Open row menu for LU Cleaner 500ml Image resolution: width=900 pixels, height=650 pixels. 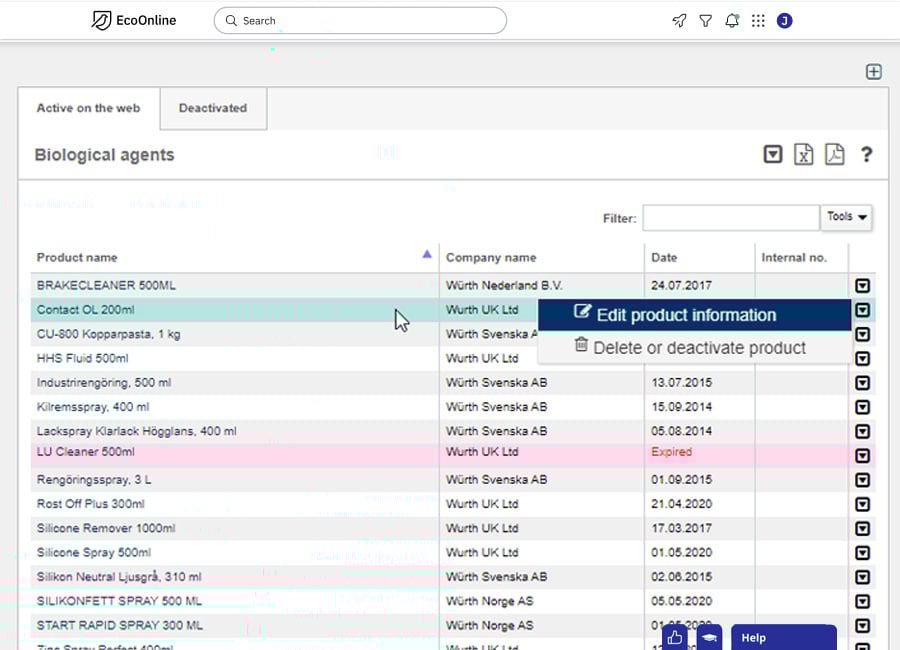click(862, 456)
